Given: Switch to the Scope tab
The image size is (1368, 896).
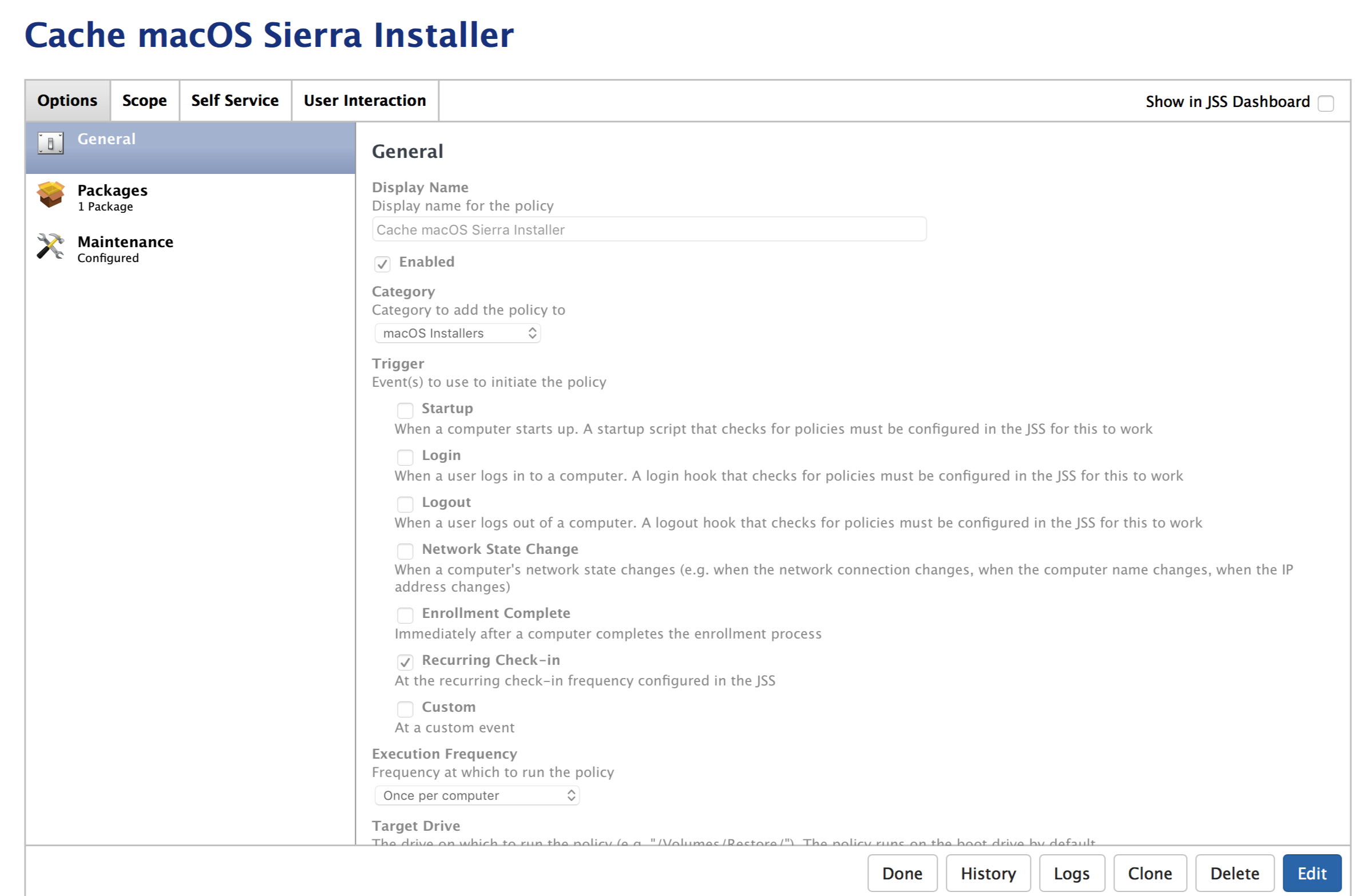Looking at the screenshot, I should [x=145, y=101].
